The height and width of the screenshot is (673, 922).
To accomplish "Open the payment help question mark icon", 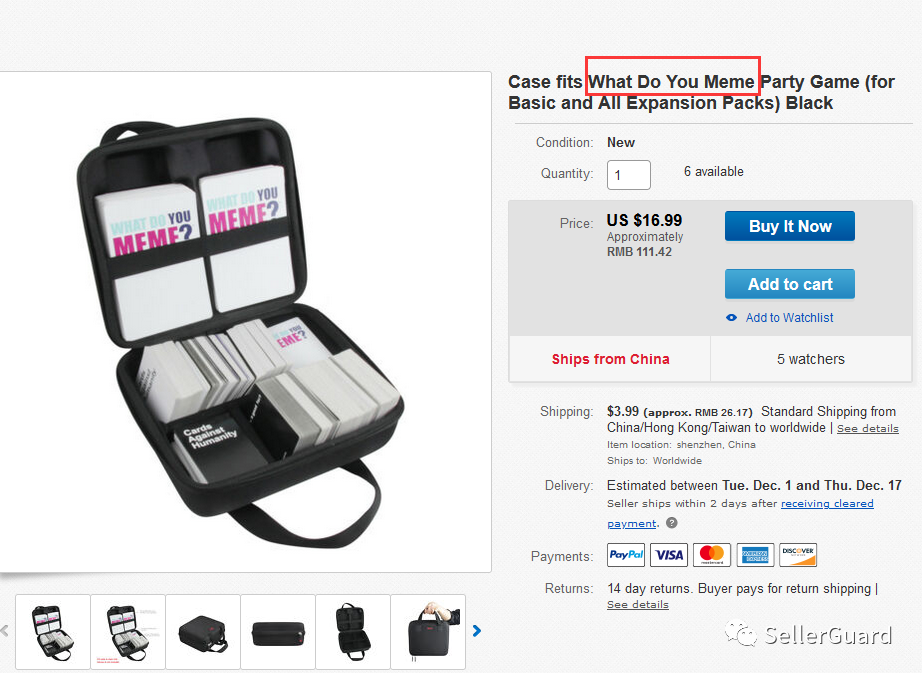I will [x=672, y=523].
